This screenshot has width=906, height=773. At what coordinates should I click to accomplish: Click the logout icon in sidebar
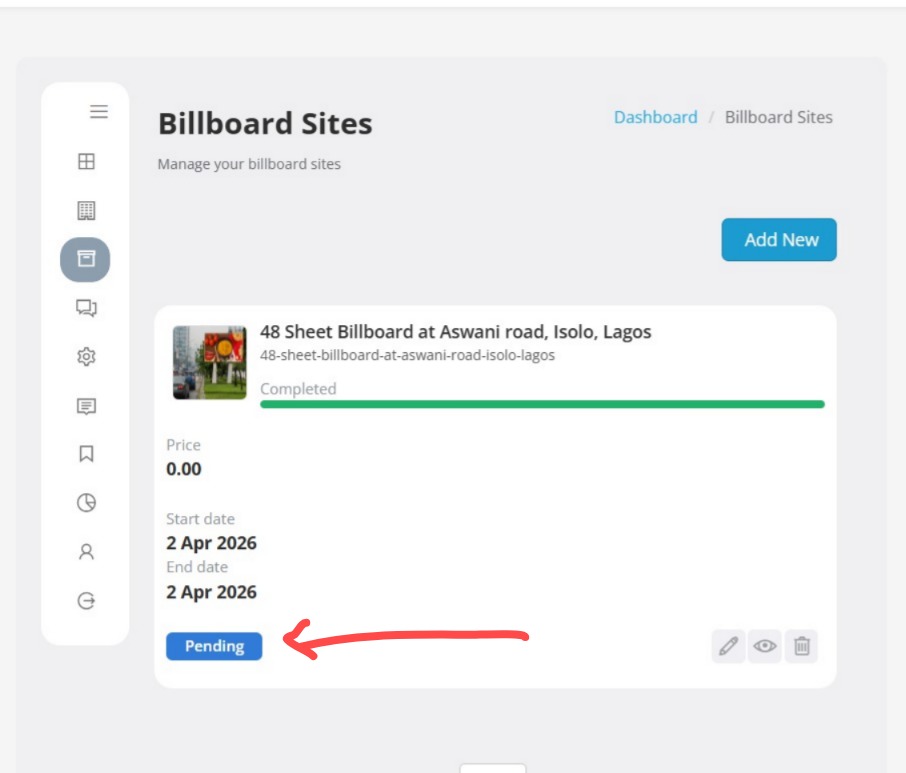coord(86,601)
